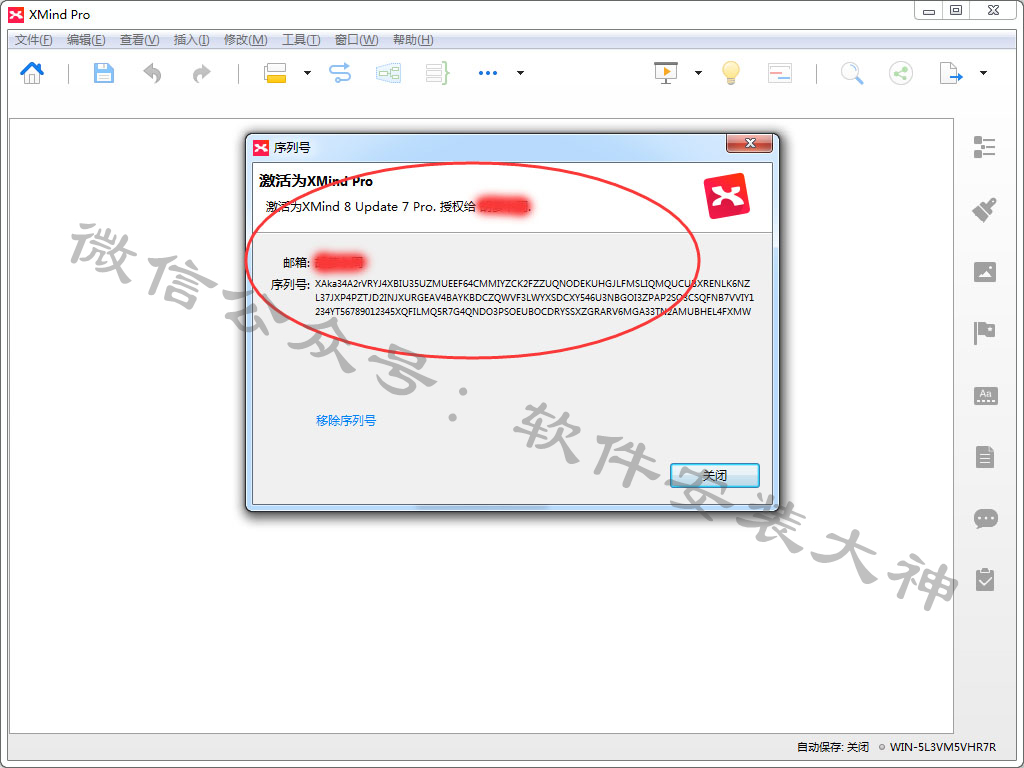Screen dimensions: 1024x768
Task: Start presentation mode
Action: (666, 73)
